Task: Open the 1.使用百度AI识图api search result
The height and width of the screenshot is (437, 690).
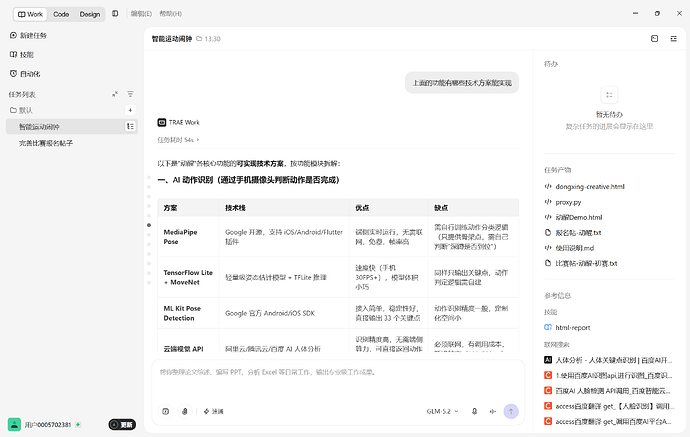Action: tap(608, 375)
